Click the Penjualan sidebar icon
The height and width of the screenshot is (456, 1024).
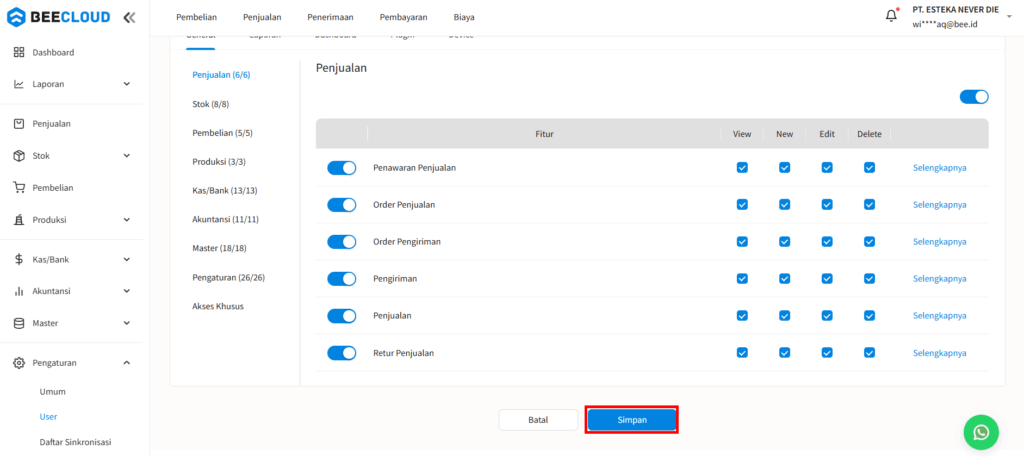tap(19, 124)
